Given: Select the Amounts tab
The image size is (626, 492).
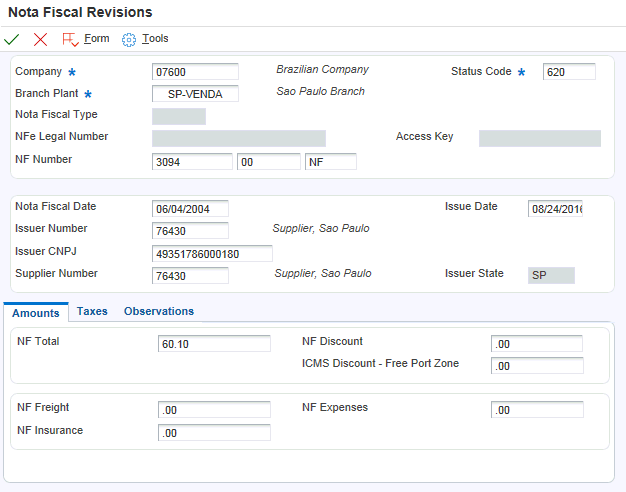Looking at the screenshot, I should (36, 313).
